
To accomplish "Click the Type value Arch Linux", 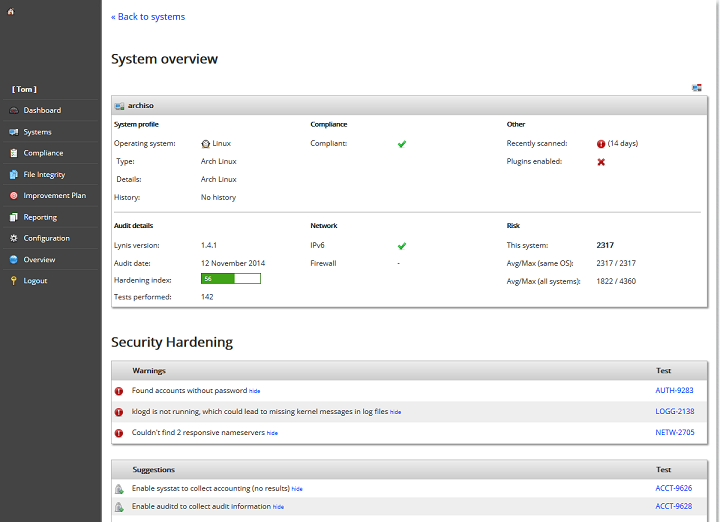I will pos(219,162).
